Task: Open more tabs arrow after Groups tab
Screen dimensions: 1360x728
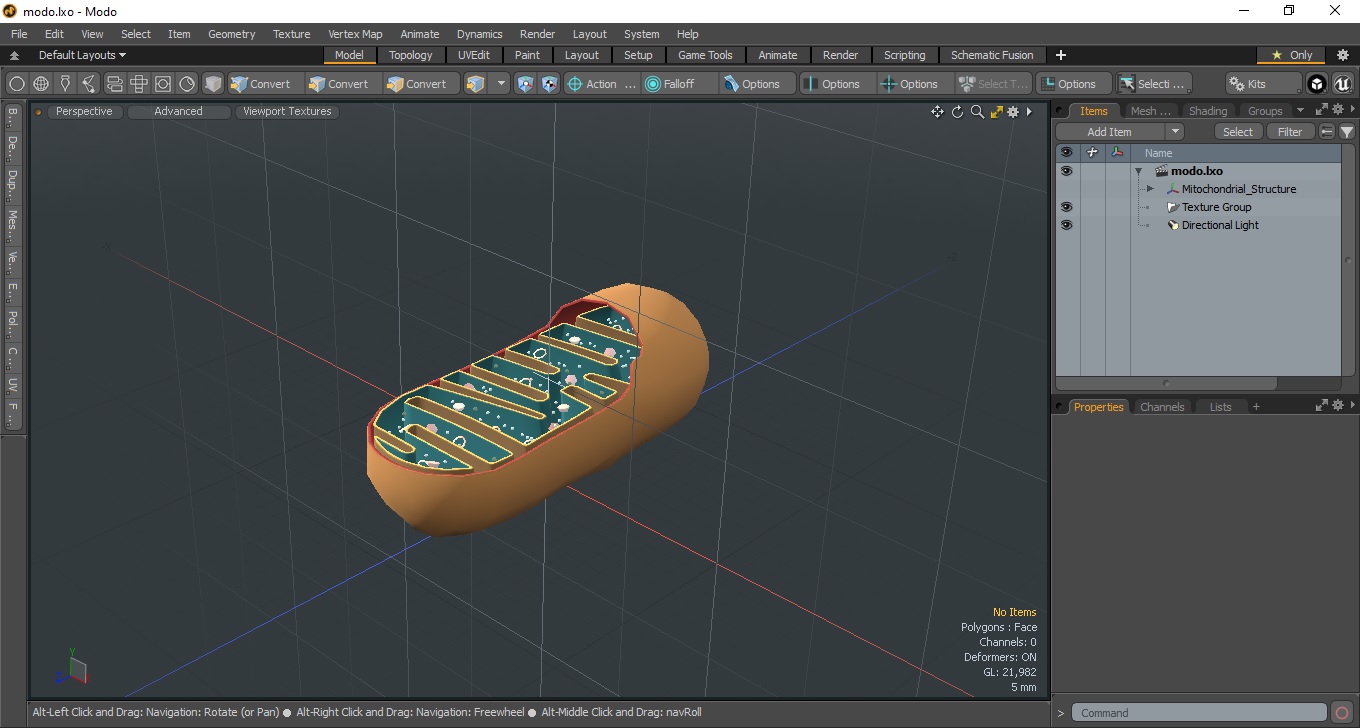Action: pos(1300,111)
